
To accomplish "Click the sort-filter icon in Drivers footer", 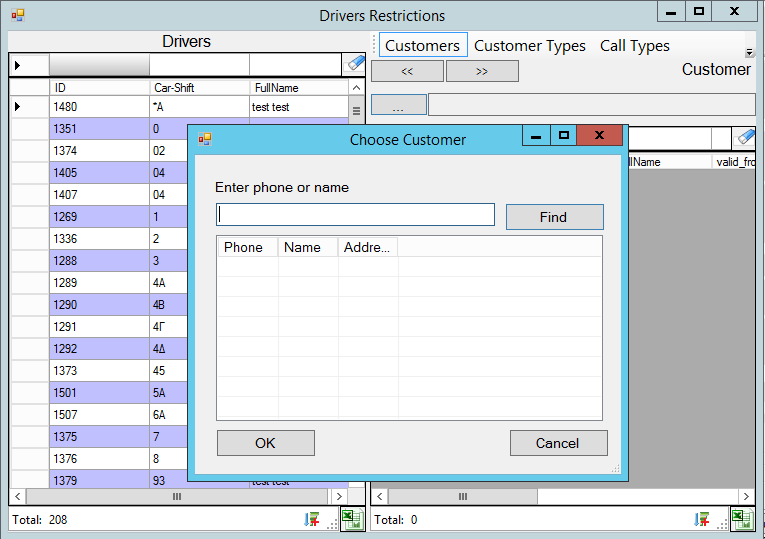I will [x=312, y=519].
